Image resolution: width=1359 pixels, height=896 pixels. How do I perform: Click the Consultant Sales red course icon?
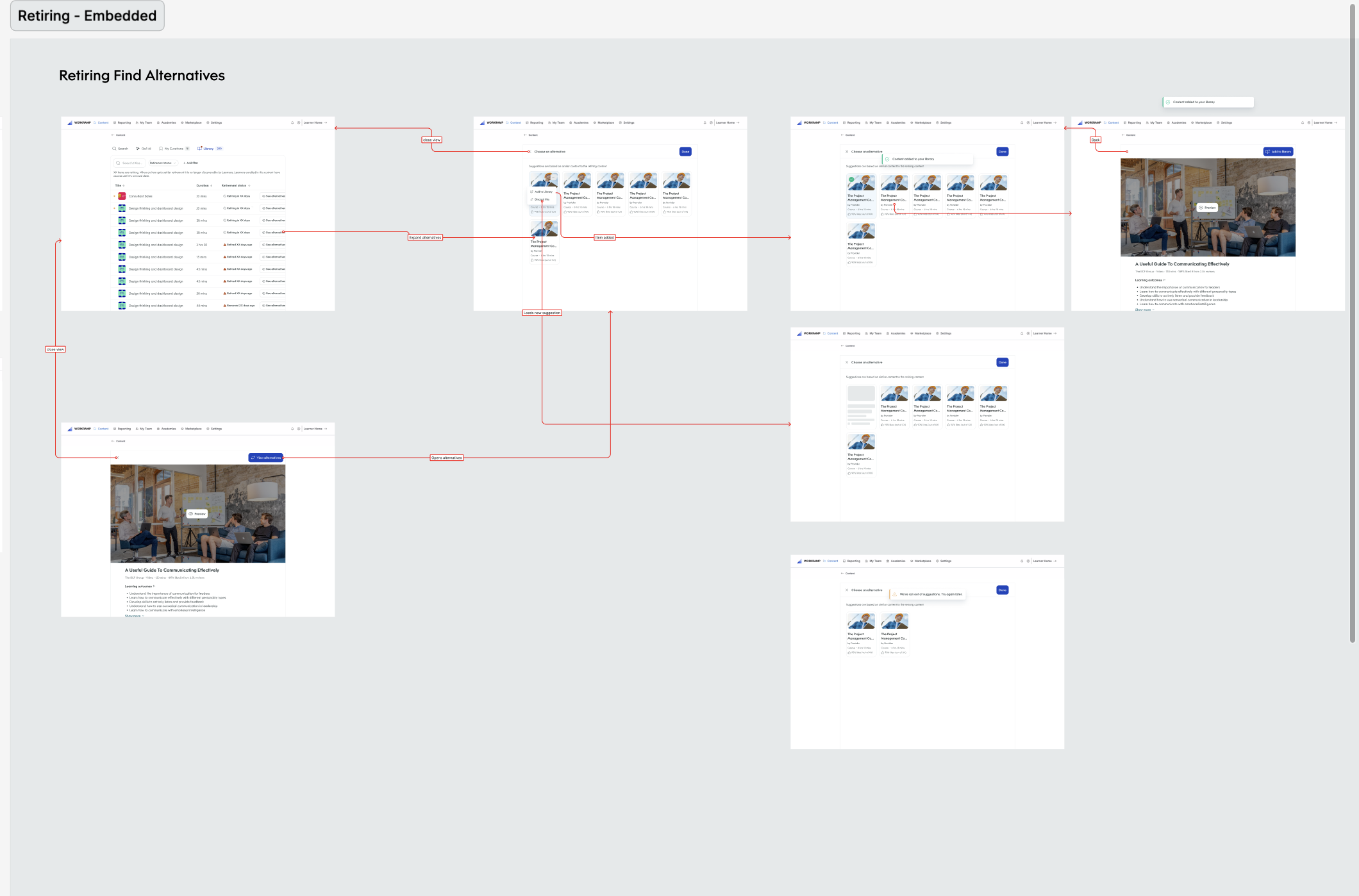pyautogui.click(x=122, y=196)
